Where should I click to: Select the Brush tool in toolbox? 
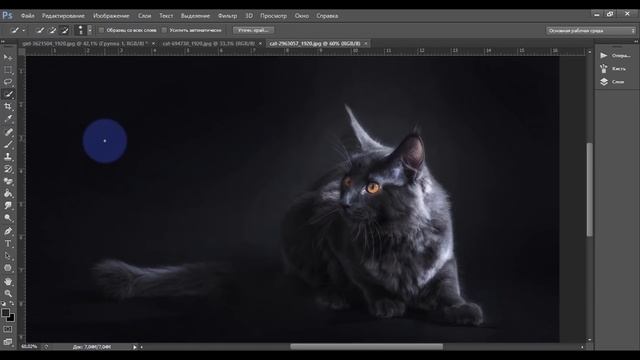tap(8, 144)
